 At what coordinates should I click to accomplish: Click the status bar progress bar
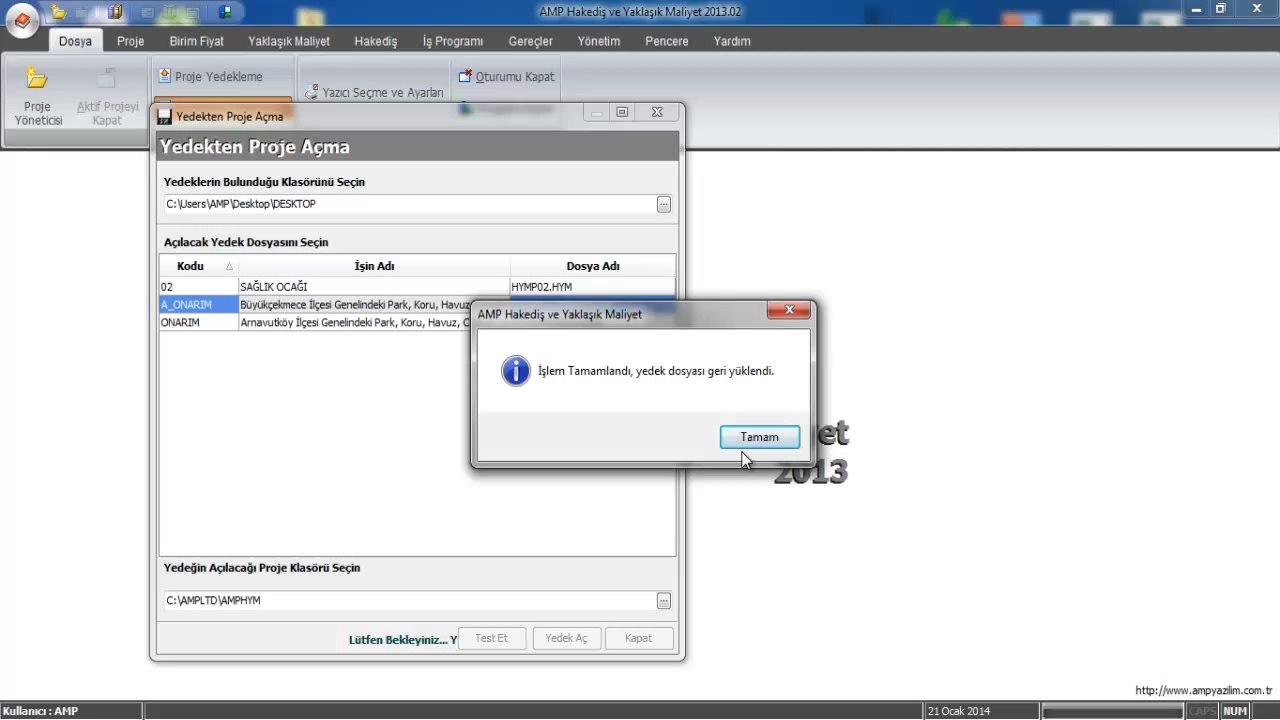(x=1112, y=711)
